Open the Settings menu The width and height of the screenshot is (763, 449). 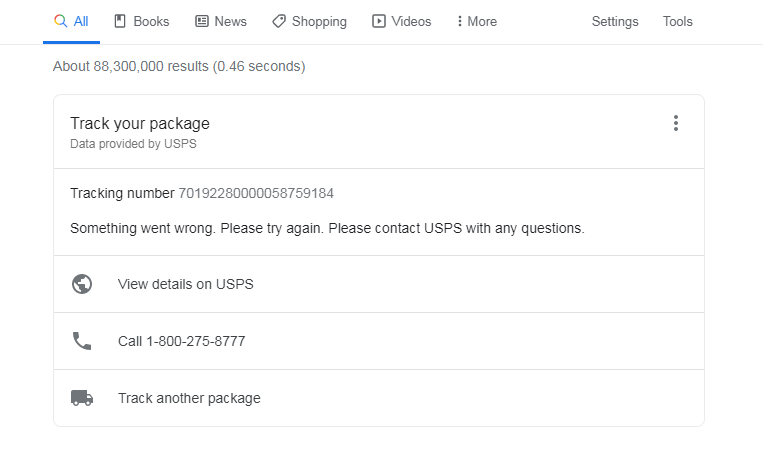[615, 21]
